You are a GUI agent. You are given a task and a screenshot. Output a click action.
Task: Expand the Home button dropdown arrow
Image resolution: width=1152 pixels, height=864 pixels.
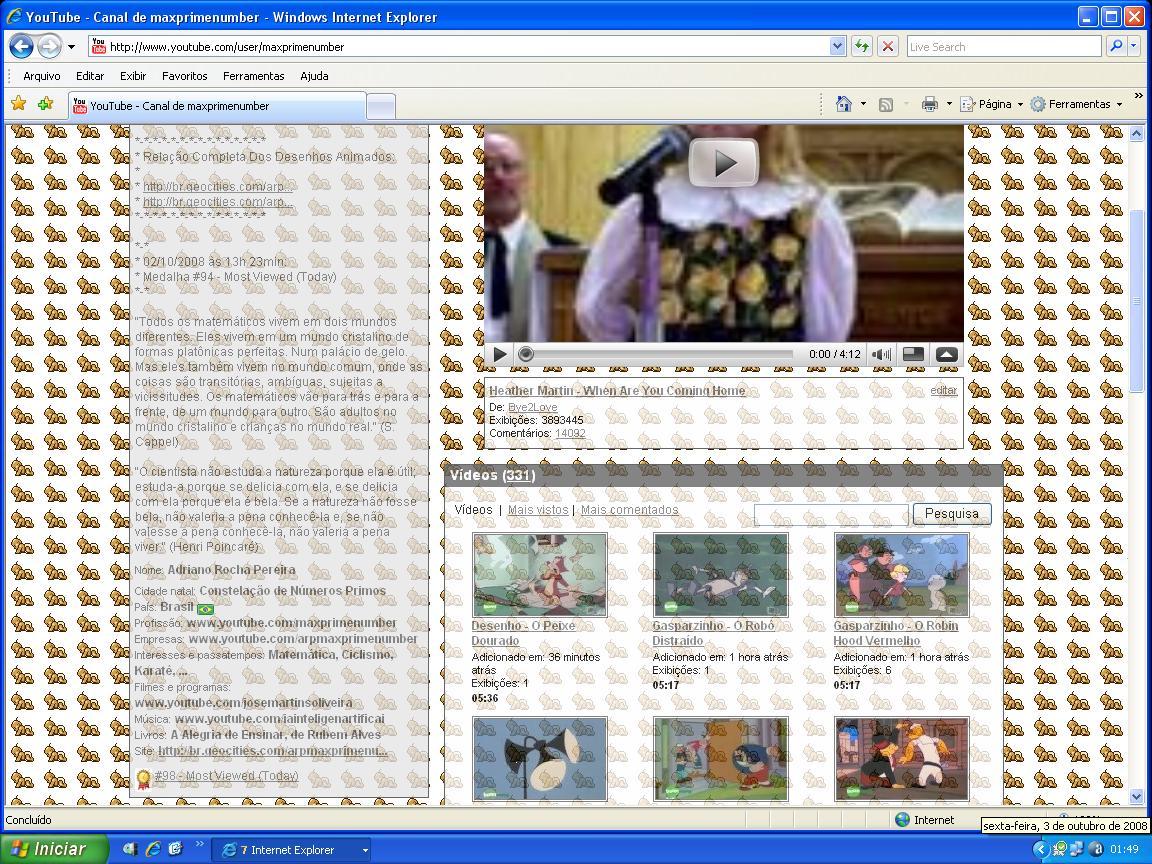click(863, 104)
